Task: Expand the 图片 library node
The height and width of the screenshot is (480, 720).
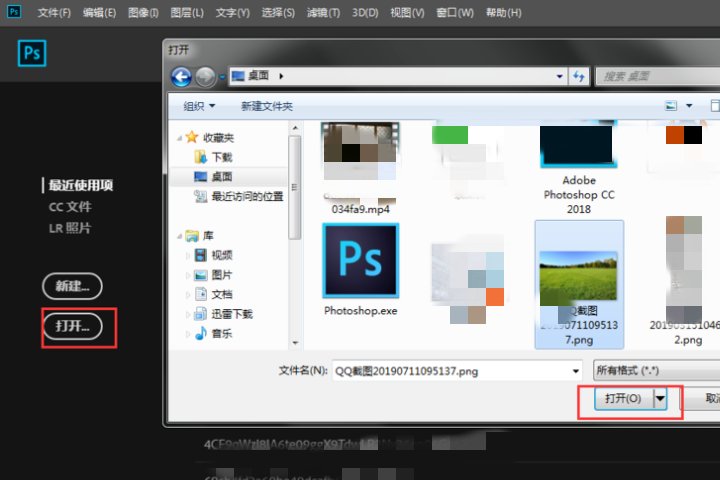Action: pyautogui.click(x=188, y=275)
